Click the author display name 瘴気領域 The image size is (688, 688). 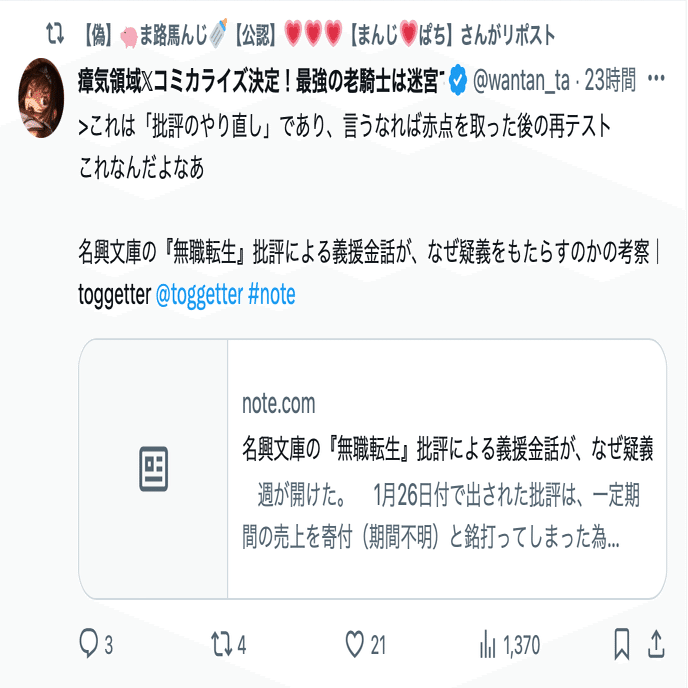tap(261, 81)
